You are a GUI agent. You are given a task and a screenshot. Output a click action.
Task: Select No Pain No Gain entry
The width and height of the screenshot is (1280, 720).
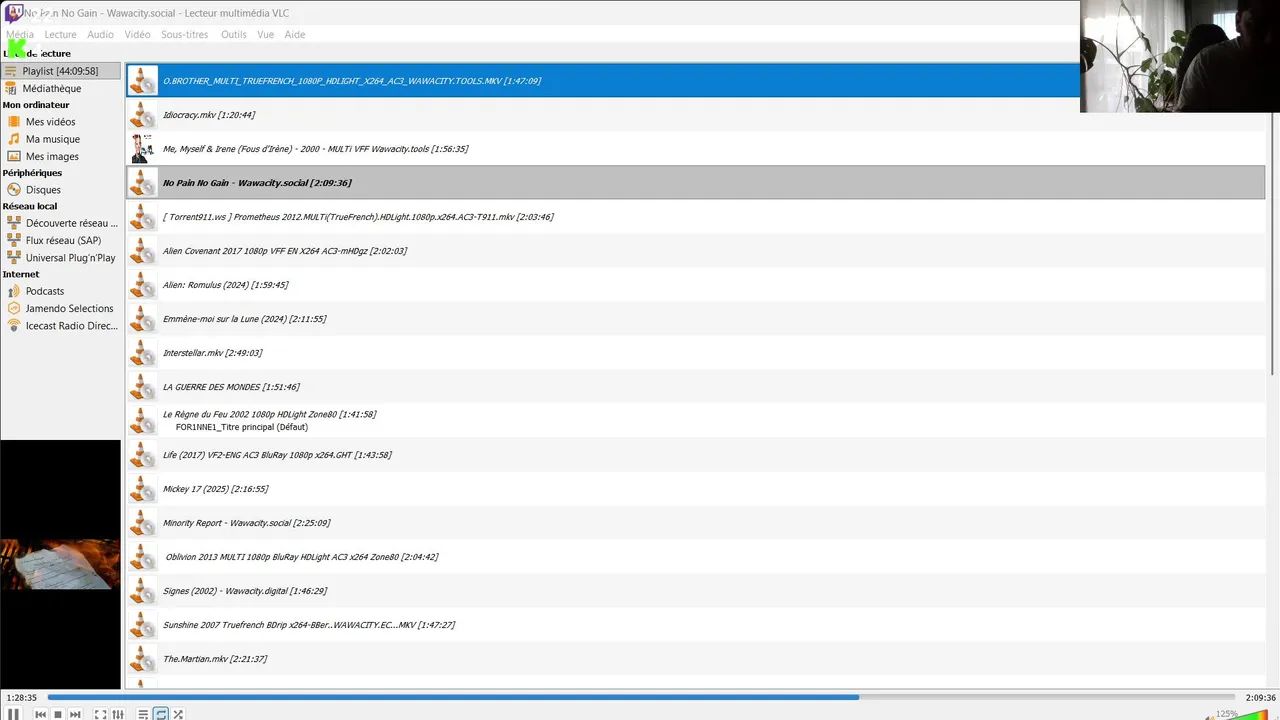695,183
